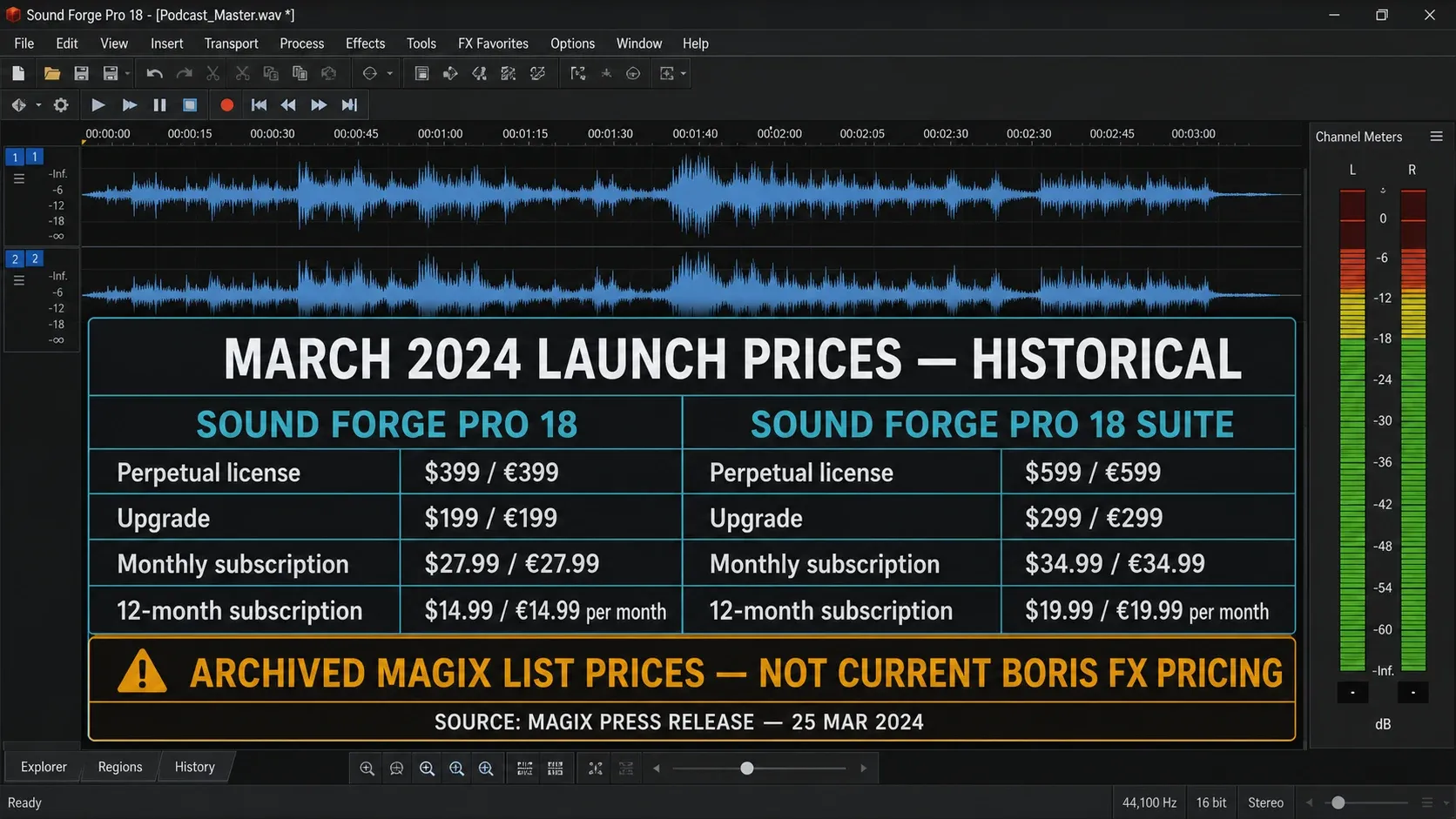Image resolution: width=1456 pixels, height=819 pixels.
Task: Click the Ready status text
Action: (24, 802)
